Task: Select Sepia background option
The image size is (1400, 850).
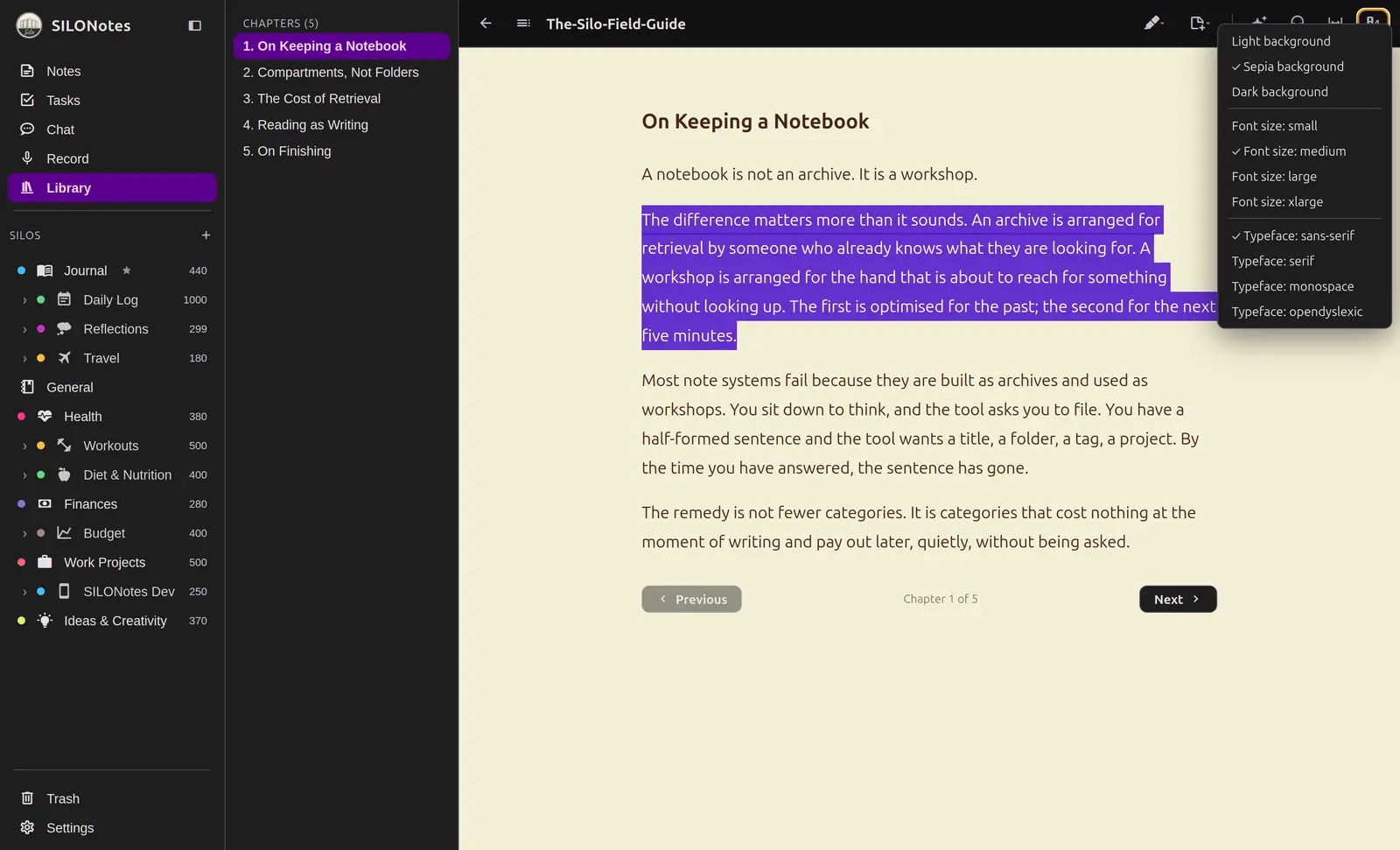Action: (1304, 67)
